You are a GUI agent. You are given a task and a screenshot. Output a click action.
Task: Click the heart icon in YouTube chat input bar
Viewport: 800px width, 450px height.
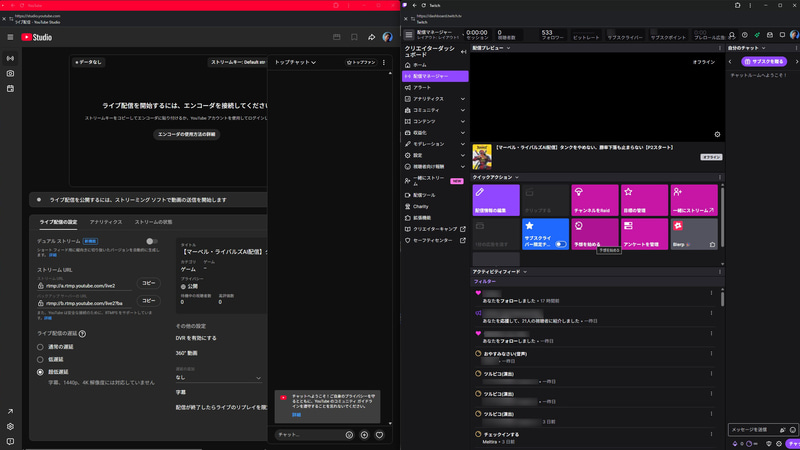pos(379,435)
